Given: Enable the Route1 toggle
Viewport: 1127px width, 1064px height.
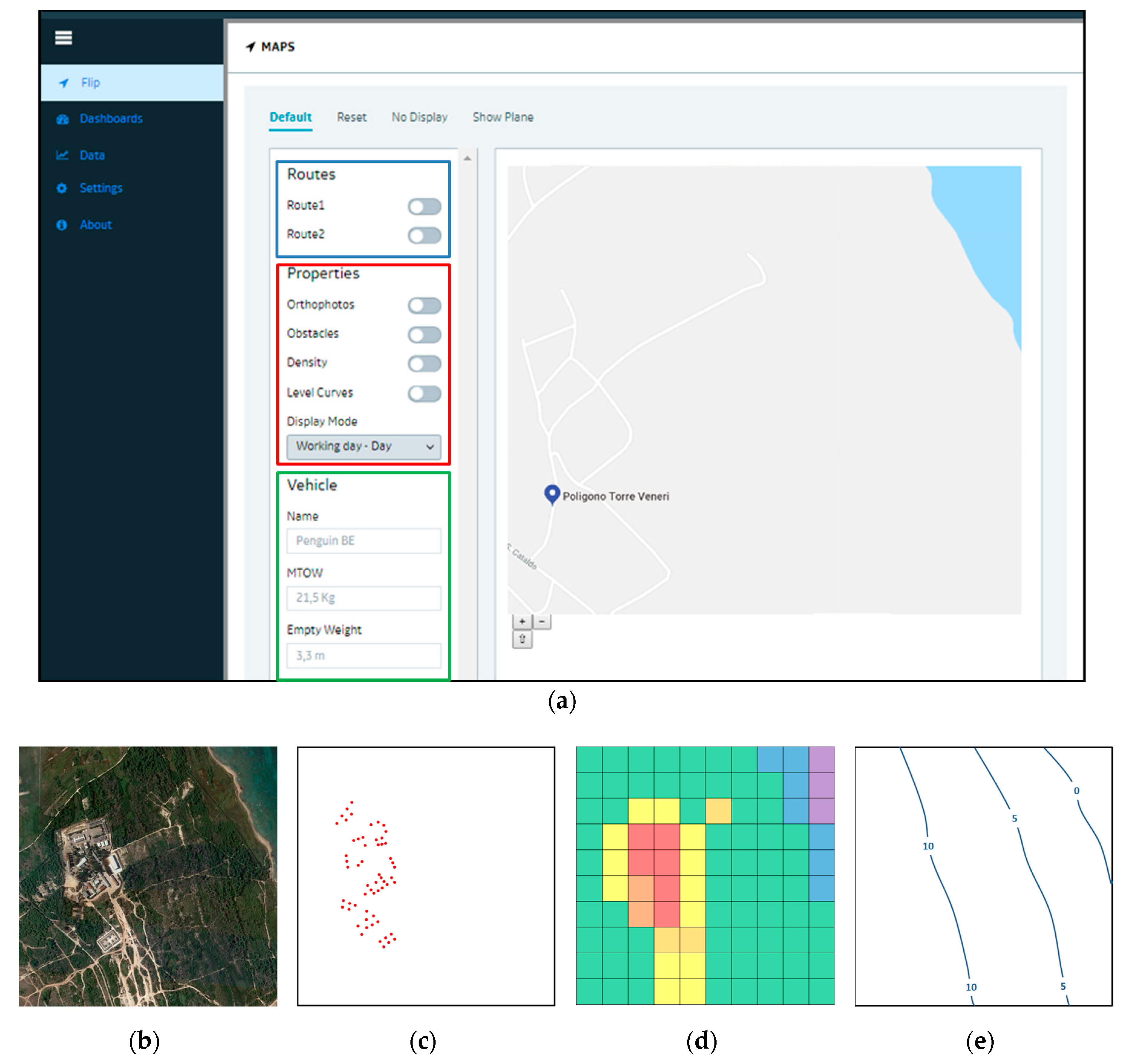Looking at the screenshot, I should pos(424,207).
